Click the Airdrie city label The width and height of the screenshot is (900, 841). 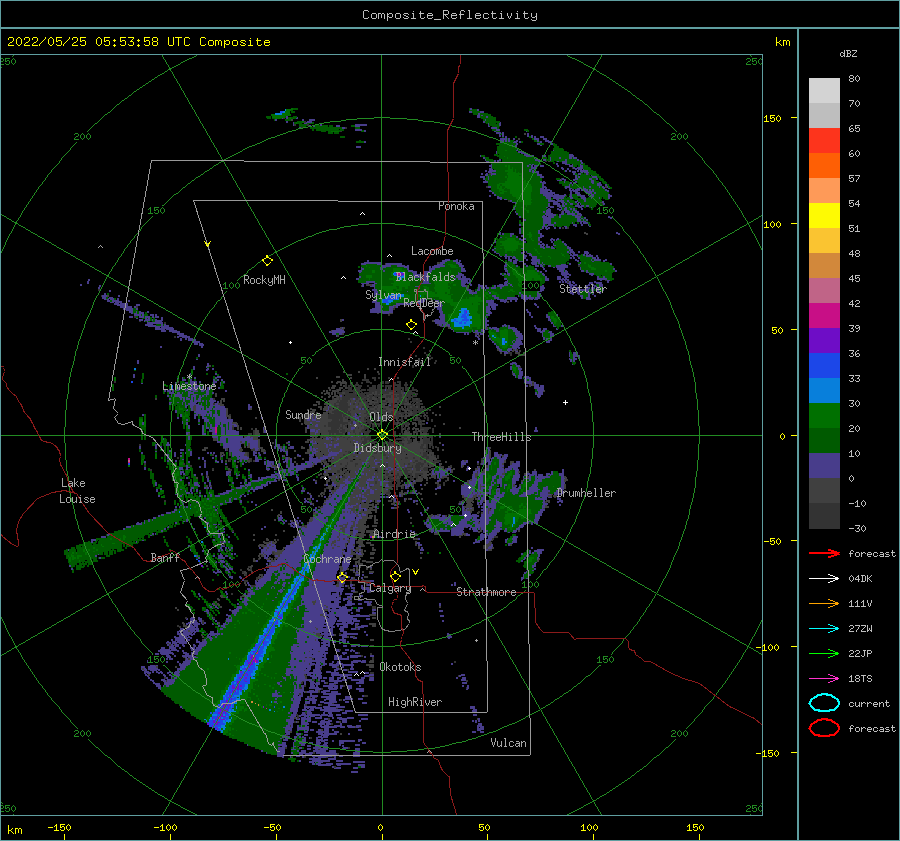pyautogui.click(x=394, y=534)
